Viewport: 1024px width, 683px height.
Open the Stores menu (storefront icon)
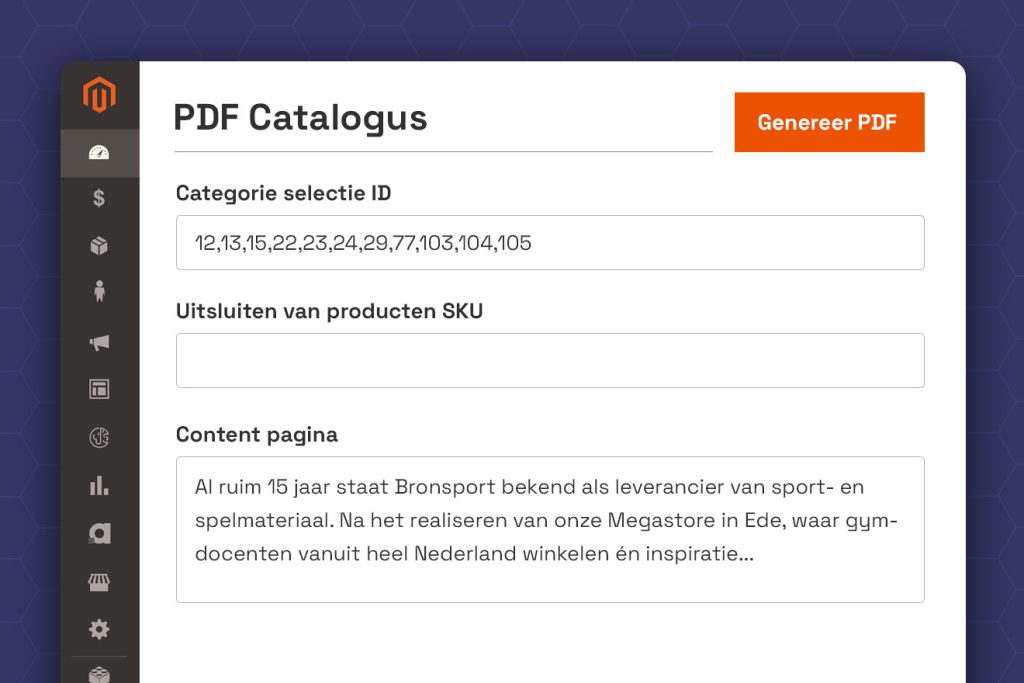[99, 582]
